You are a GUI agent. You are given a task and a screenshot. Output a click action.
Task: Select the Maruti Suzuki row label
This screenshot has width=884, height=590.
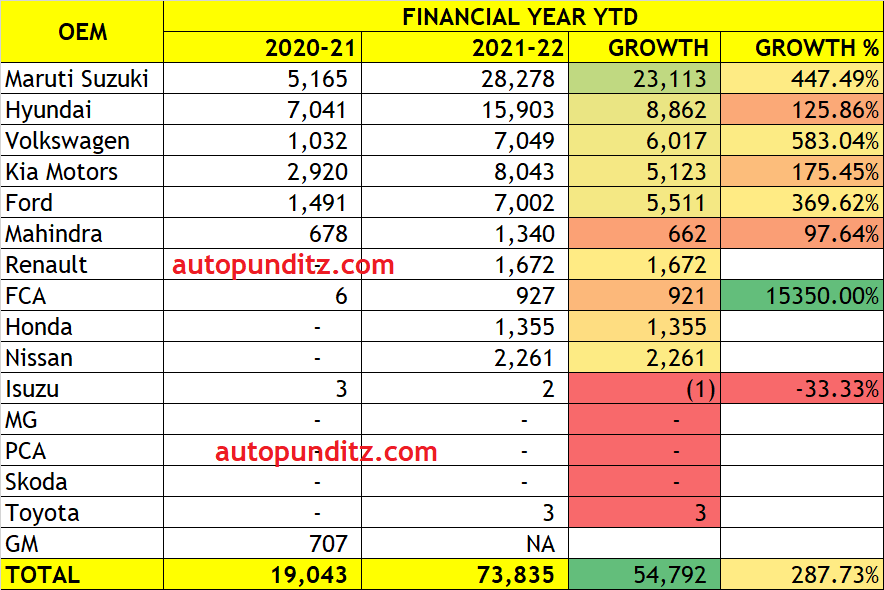82,78
